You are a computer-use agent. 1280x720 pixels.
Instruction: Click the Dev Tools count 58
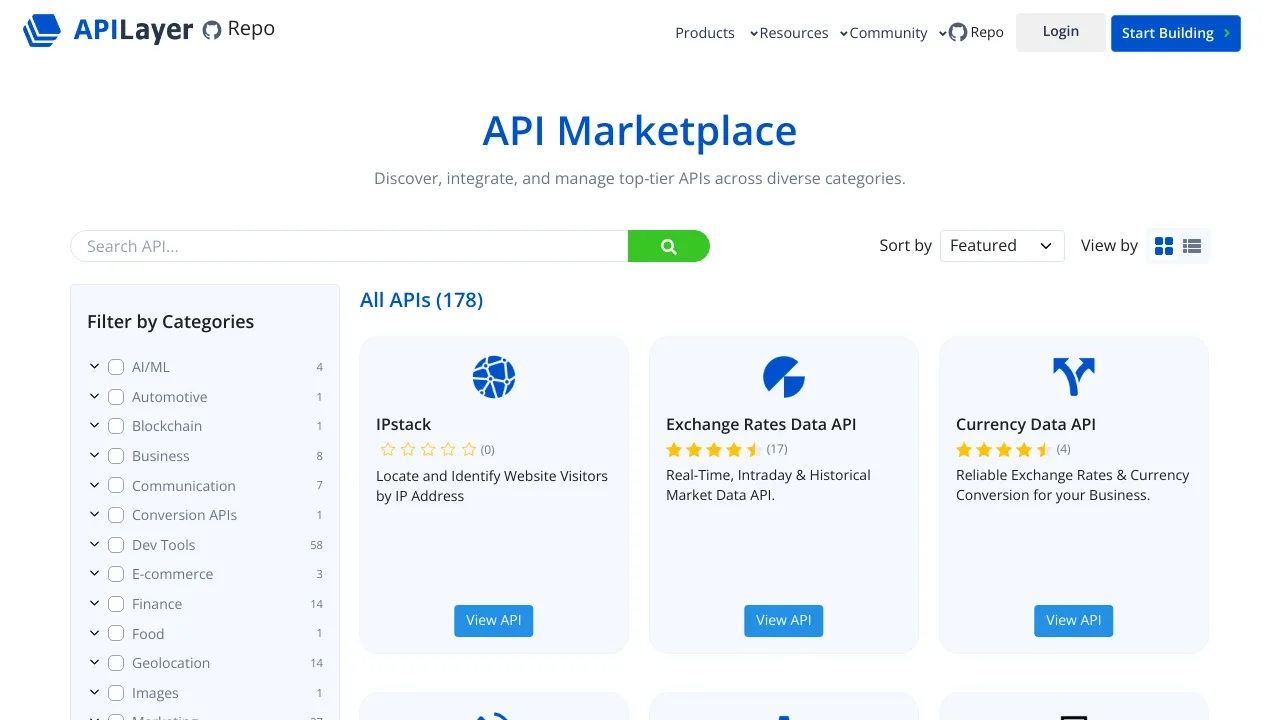pyautogui.click(x=316, y=545)
